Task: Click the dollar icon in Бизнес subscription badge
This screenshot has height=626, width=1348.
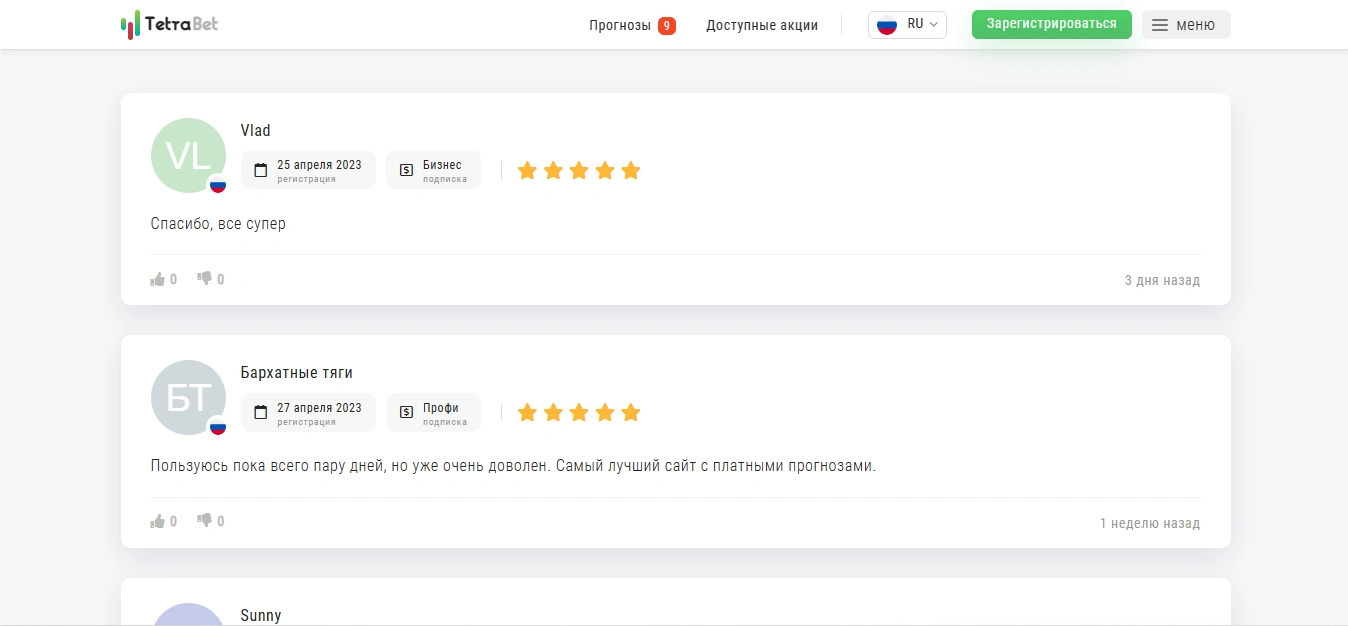Action: pyautogui.click(x=406, y=170)
